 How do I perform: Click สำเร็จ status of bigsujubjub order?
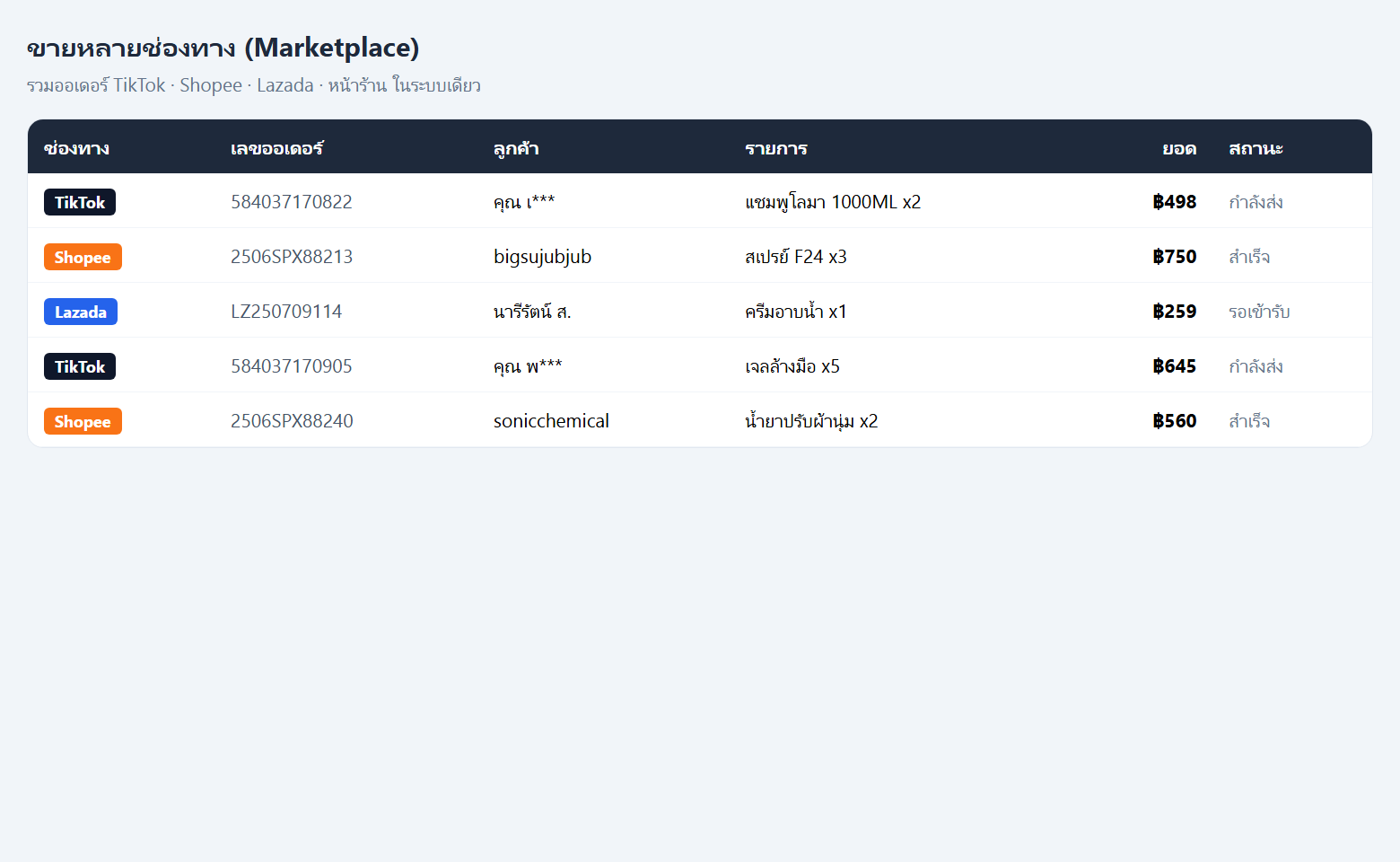click(x=1249, y=257)
